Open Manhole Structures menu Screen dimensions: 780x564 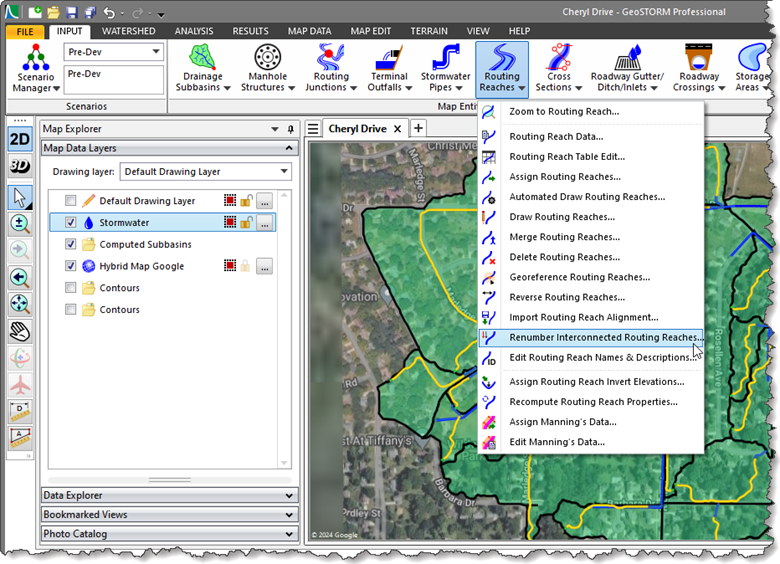click(x=268, y=68)
